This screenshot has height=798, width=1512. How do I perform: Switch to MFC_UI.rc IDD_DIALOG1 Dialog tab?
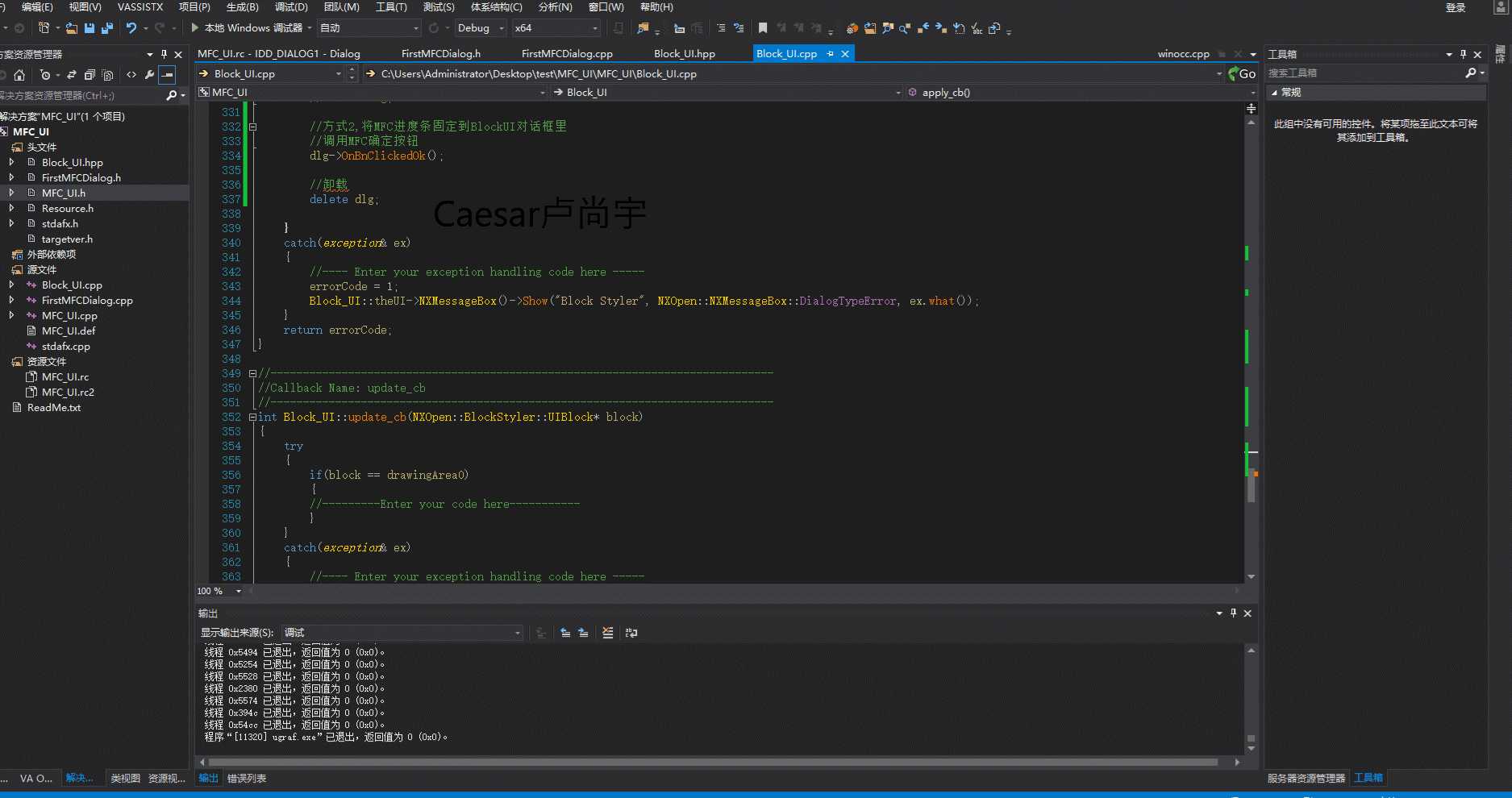(x=279, y=54)
